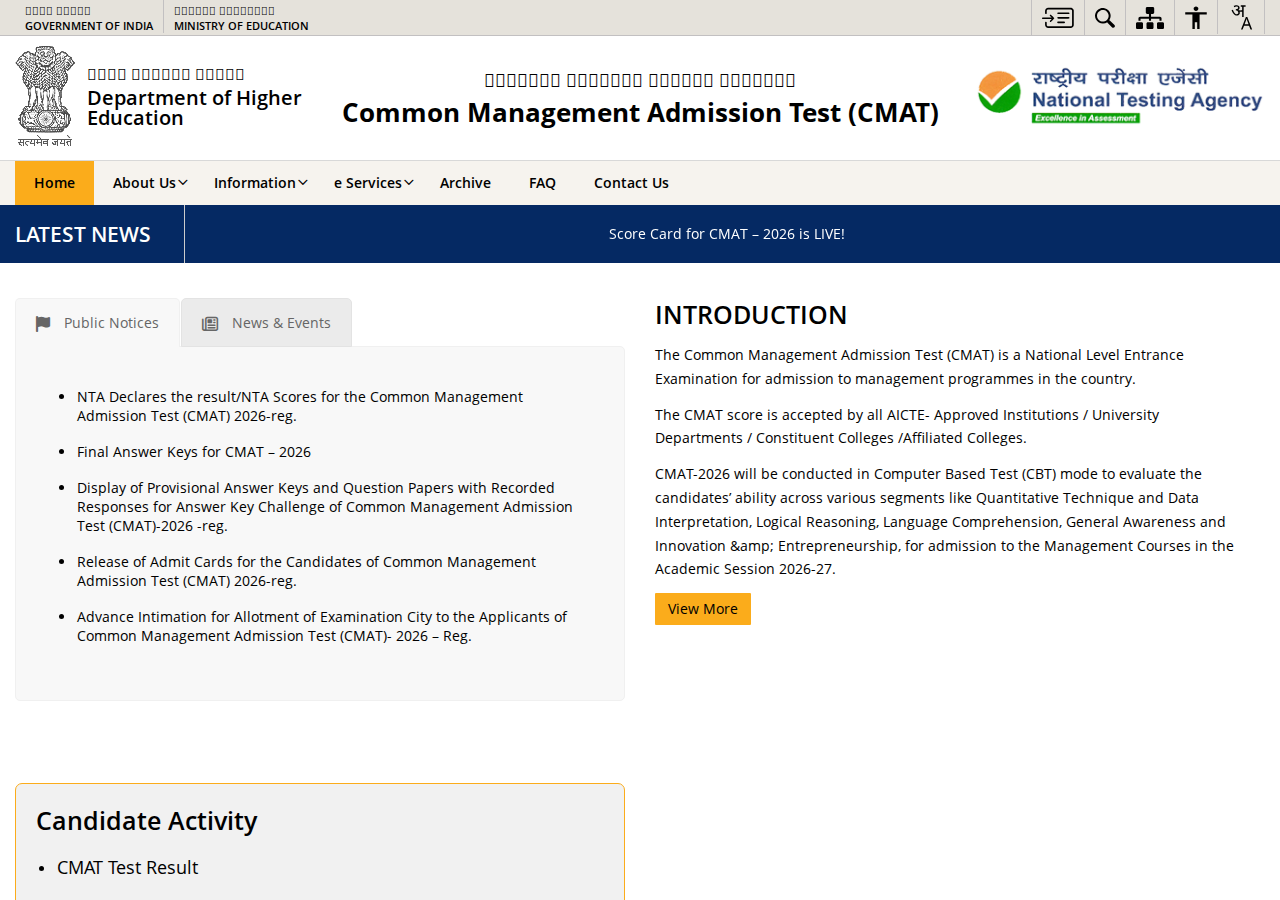
Task: Click the Common Management Admission Test (CMAT) title
Action: pos(640,113)
